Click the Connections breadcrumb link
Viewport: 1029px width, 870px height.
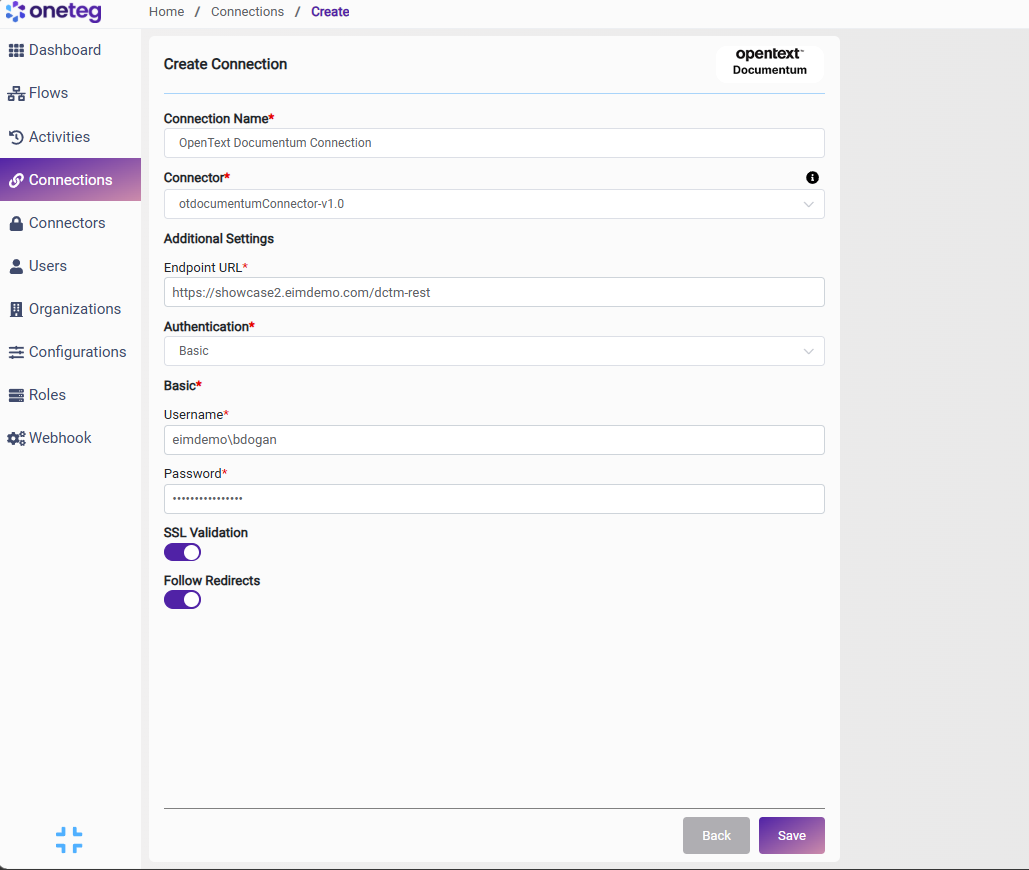click(247, 12)
